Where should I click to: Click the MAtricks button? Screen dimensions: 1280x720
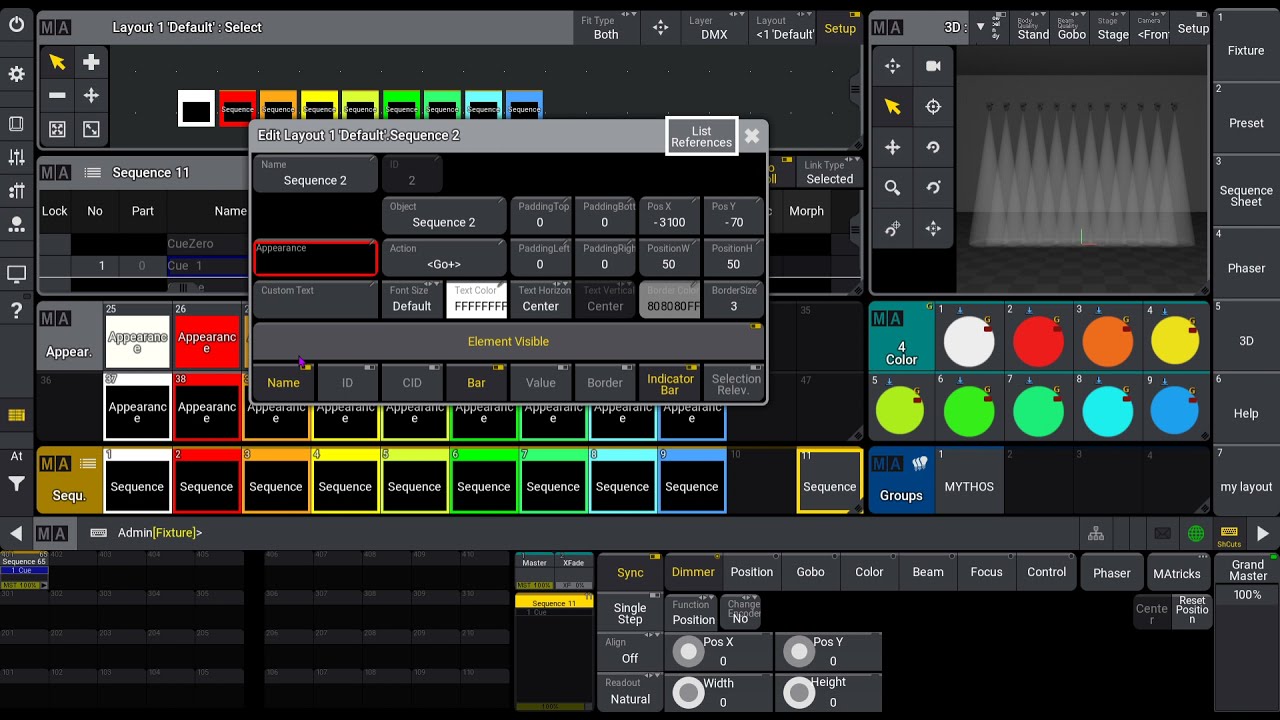click(1176, 573)
